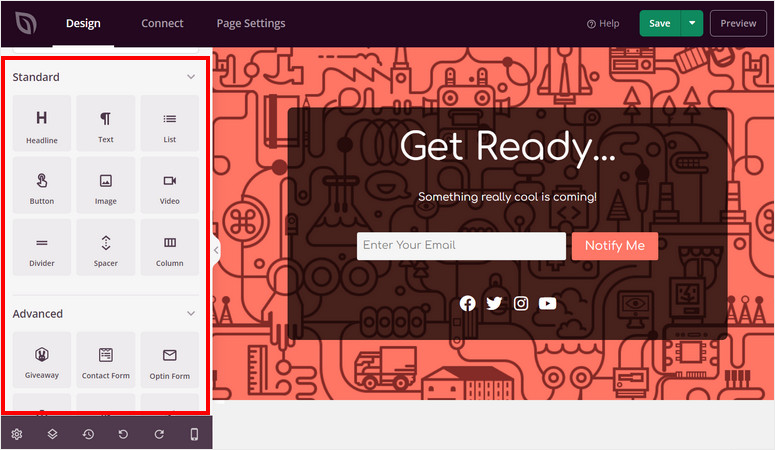Click the Enter Your Email field
Image resolution: width=775 pixels, height=450 pixels.
click(461, 246)
